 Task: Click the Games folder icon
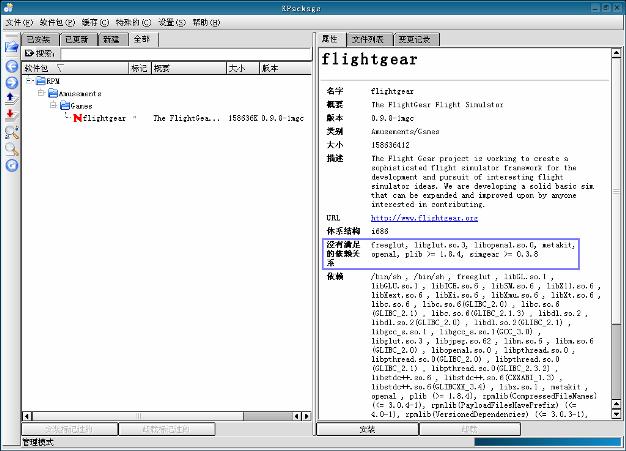pyautogui.click(x=65, y=106)
